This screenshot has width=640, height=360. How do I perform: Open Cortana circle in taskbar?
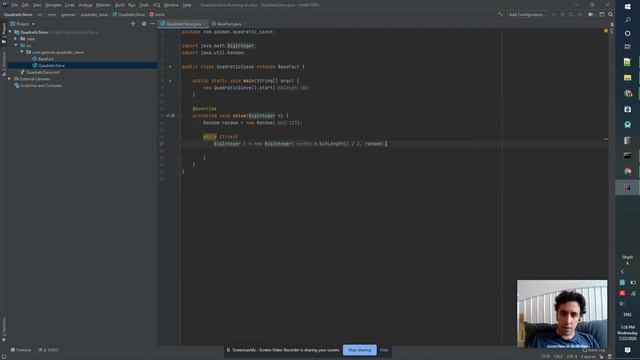tap(628, 33)
